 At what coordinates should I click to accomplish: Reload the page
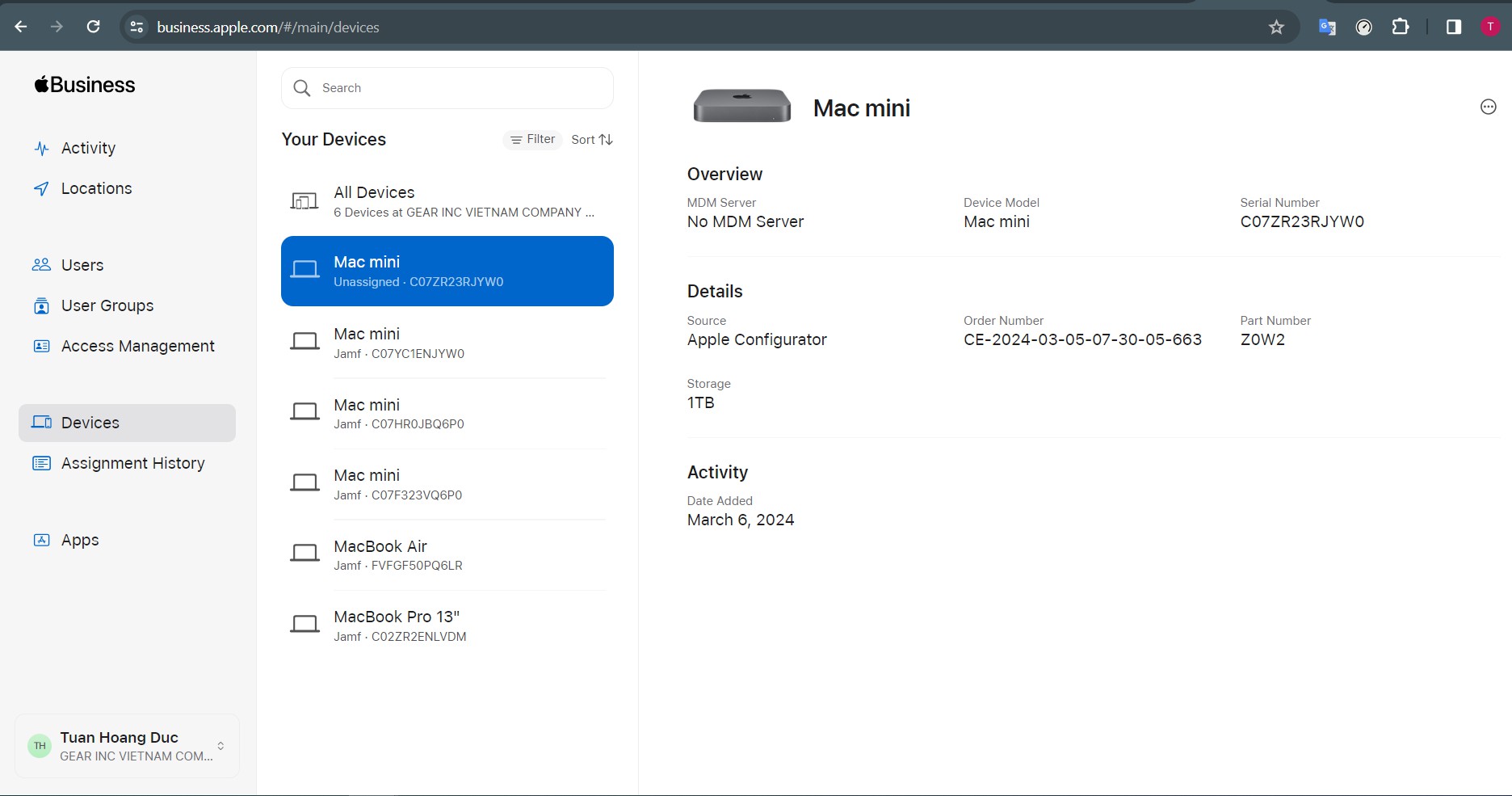point(94,27)
